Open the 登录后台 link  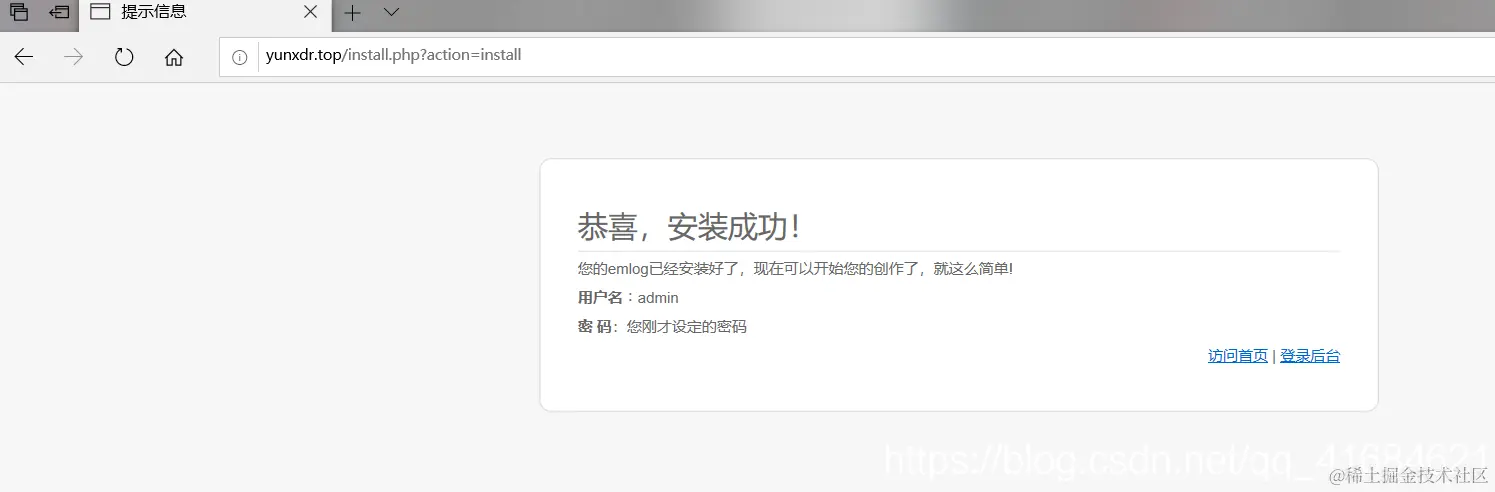pyautogui.click(x=1310, y=356)
